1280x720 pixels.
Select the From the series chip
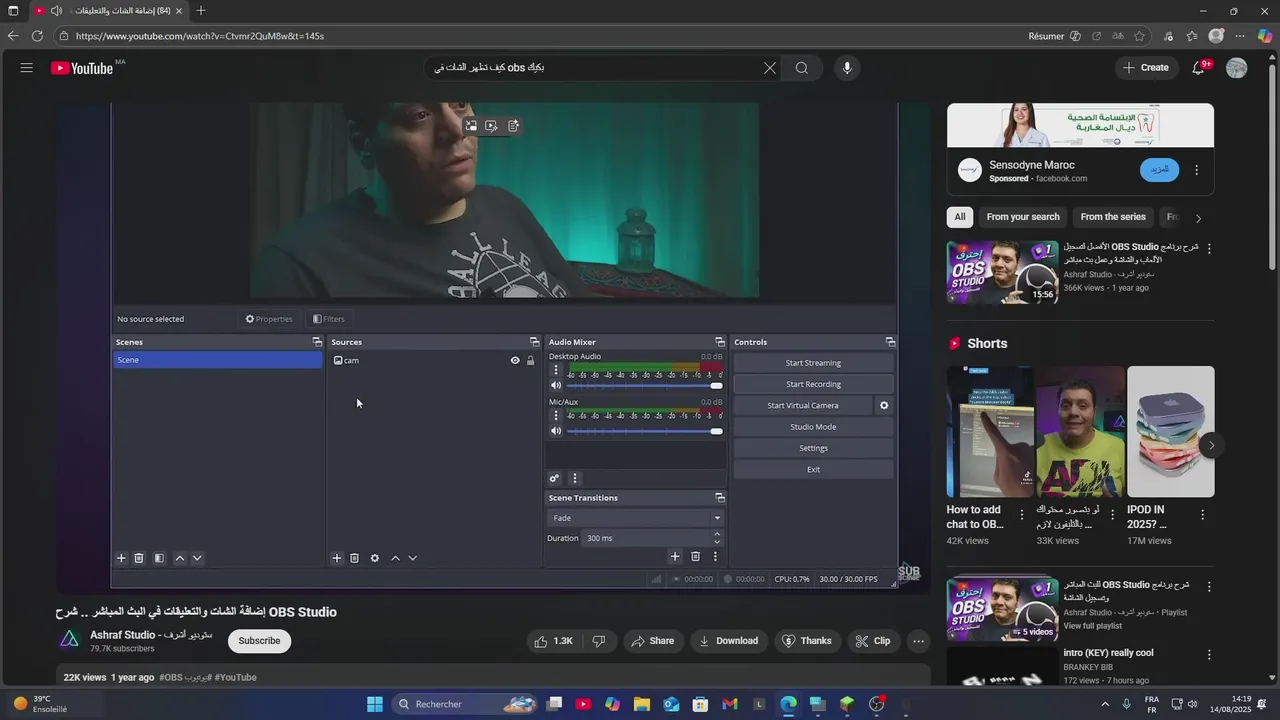click(1113, 217)
